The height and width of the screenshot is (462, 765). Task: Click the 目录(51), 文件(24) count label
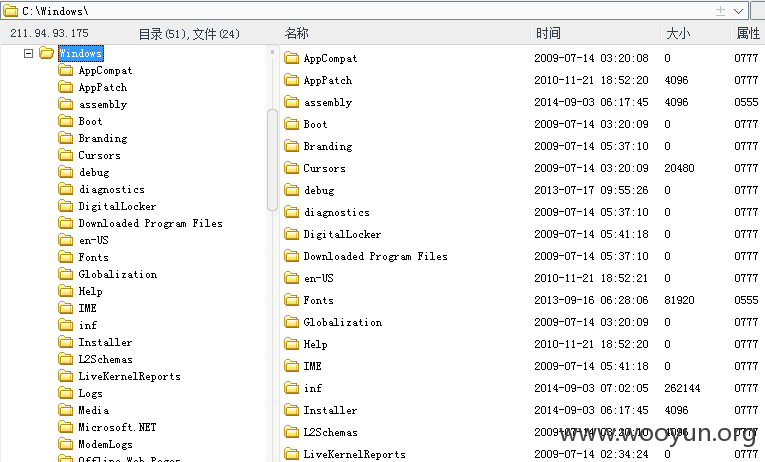(189, 34)
